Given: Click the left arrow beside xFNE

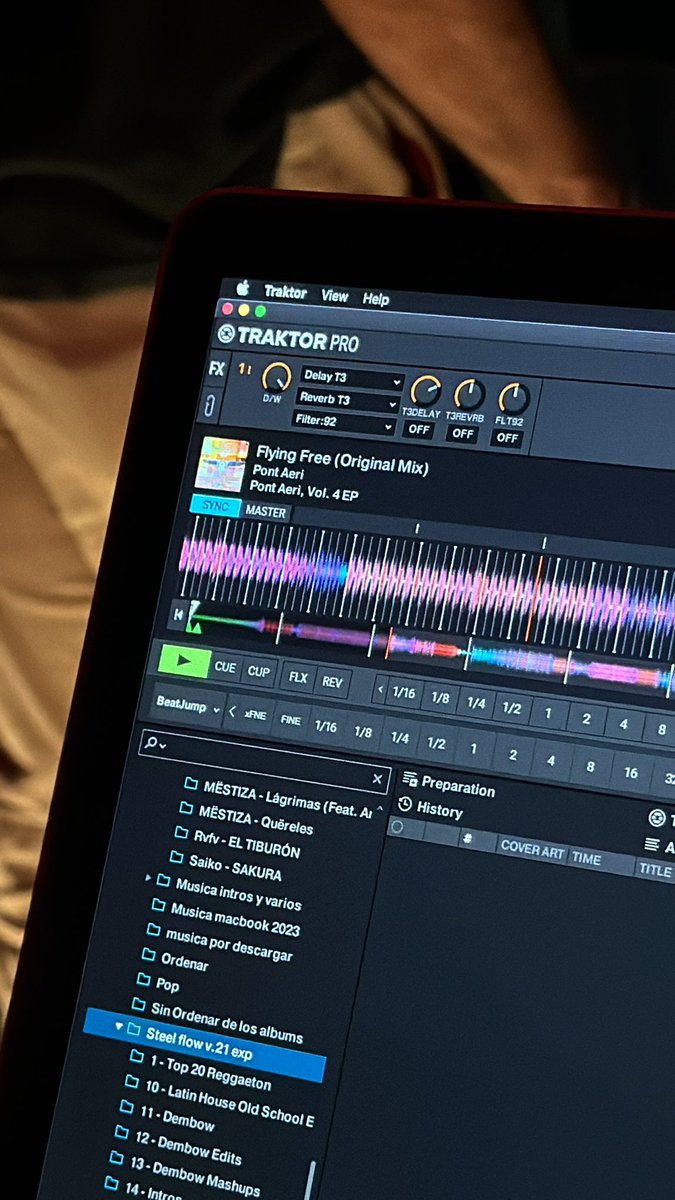Looking at the screenshot, I should (232, 712).
